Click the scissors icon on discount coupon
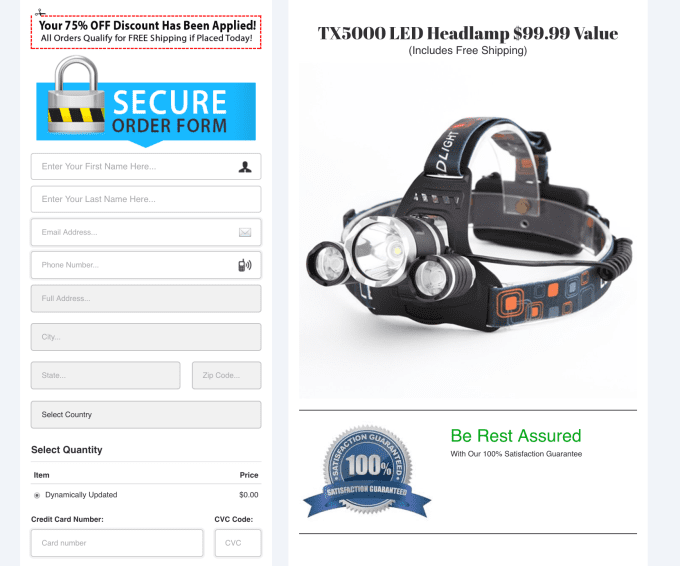This screenshot has height=566, width=680. tap(40, 13)
